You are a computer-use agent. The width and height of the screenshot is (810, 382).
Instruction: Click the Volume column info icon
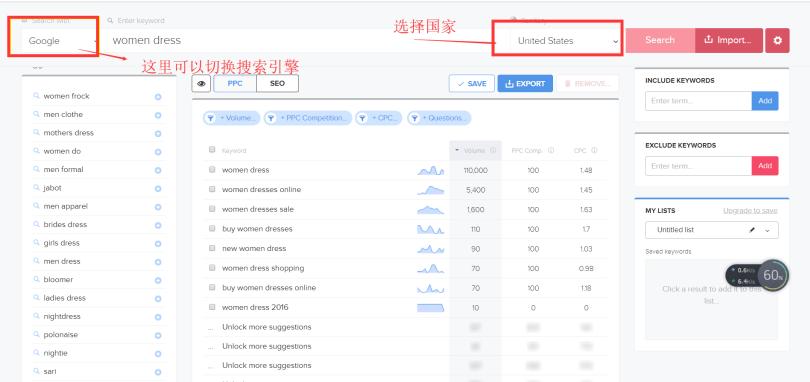click(493, 150)
